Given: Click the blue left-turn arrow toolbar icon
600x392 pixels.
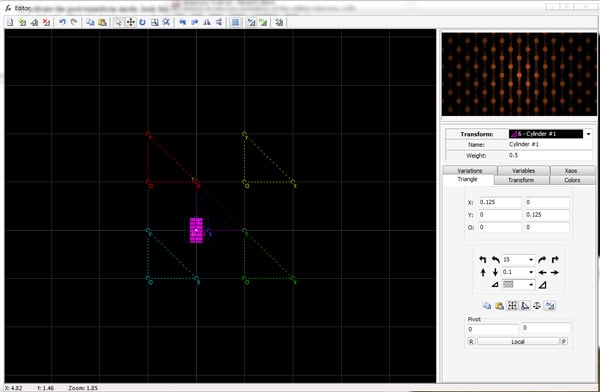Looking at the screenshot, I should tap(183, 22).
